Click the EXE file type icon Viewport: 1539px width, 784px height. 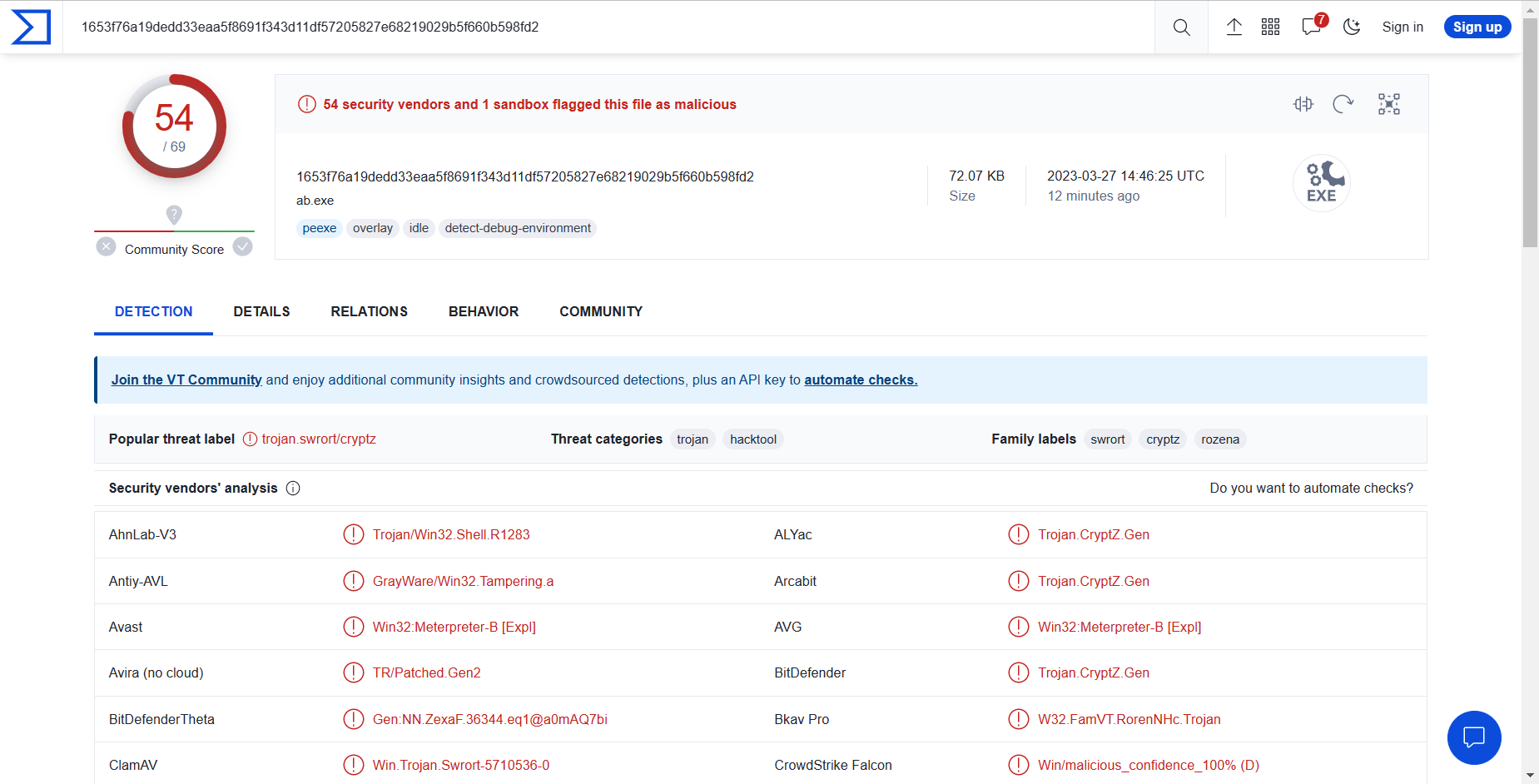tap(1322, 183)
